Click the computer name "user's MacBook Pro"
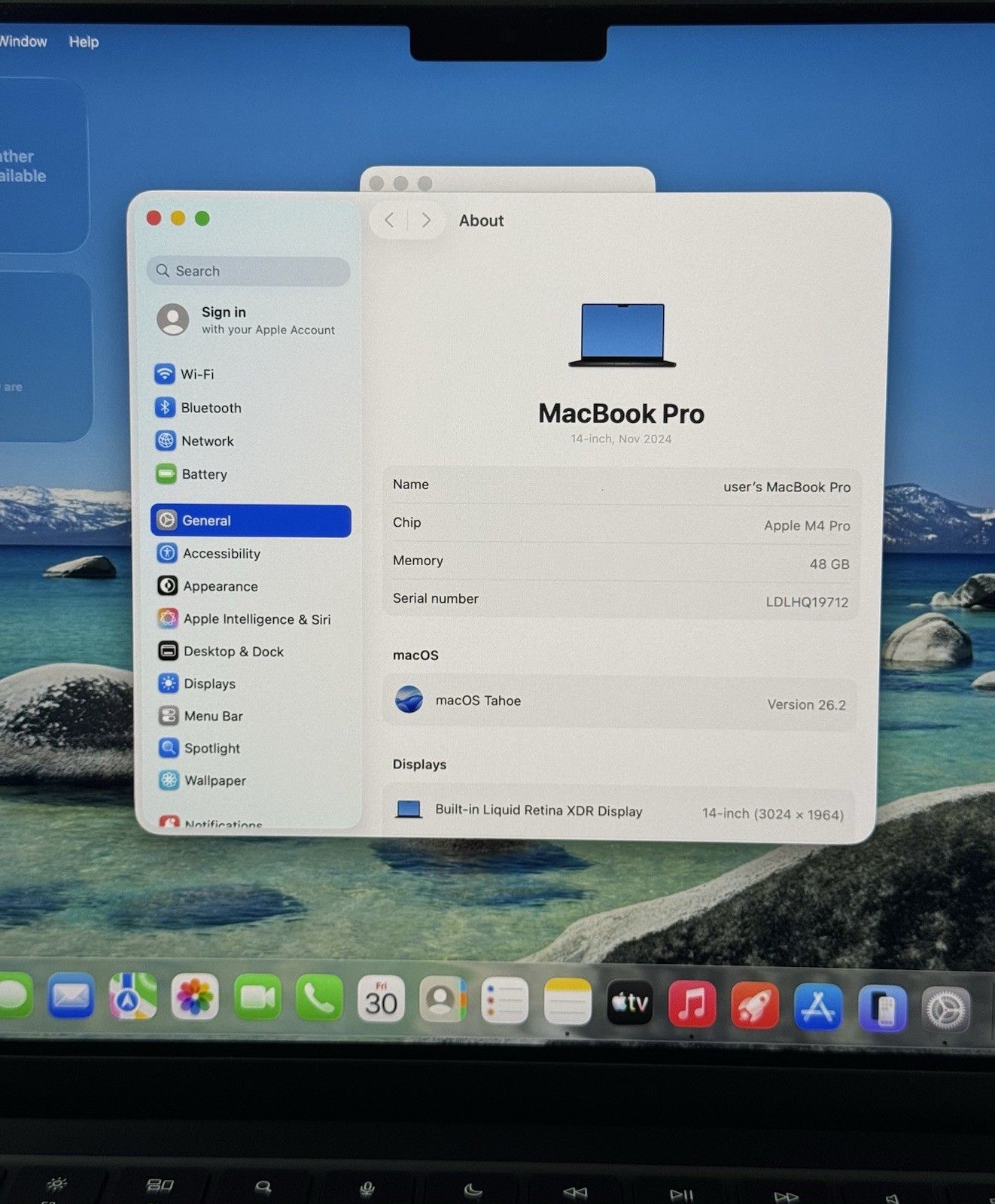995x1204 pixels. click(x=787, y=487)
